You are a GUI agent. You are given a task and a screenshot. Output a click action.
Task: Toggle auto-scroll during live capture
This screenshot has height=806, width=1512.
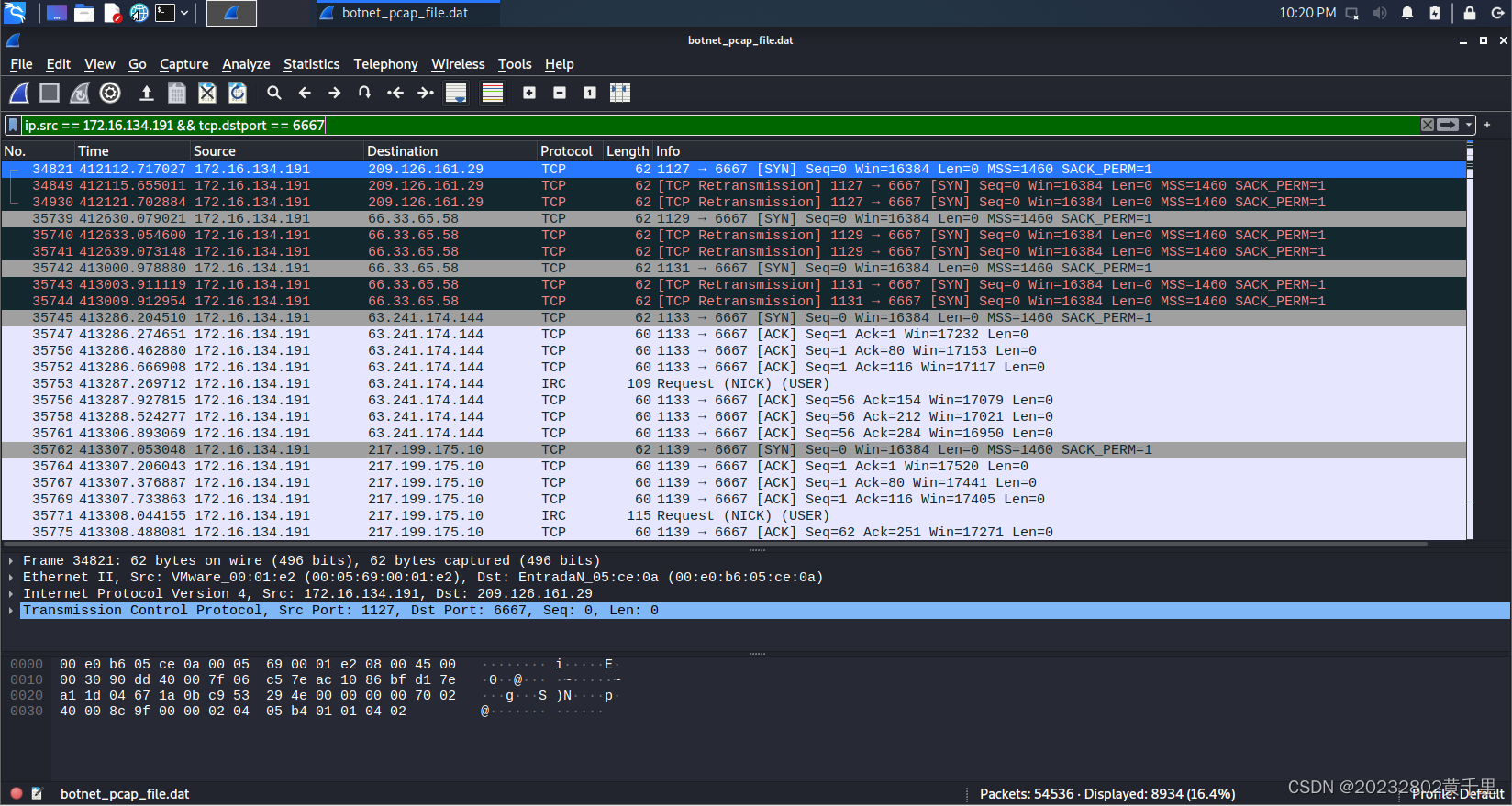tap(456, 93)
